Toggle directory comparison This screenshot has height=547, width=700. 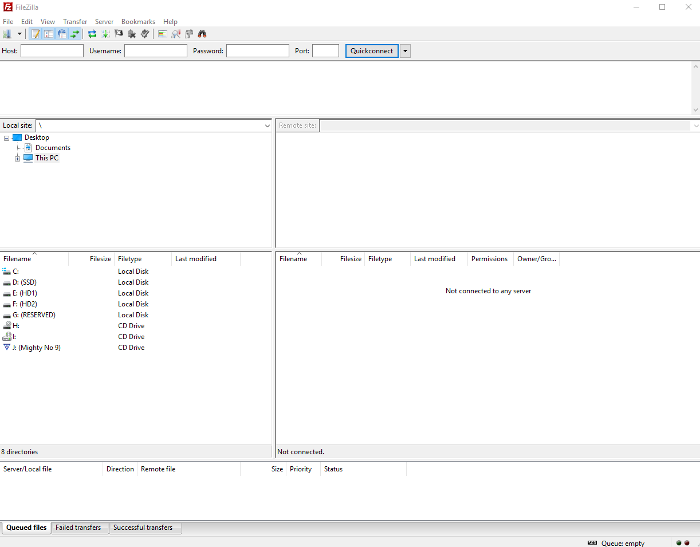[175, 34]
